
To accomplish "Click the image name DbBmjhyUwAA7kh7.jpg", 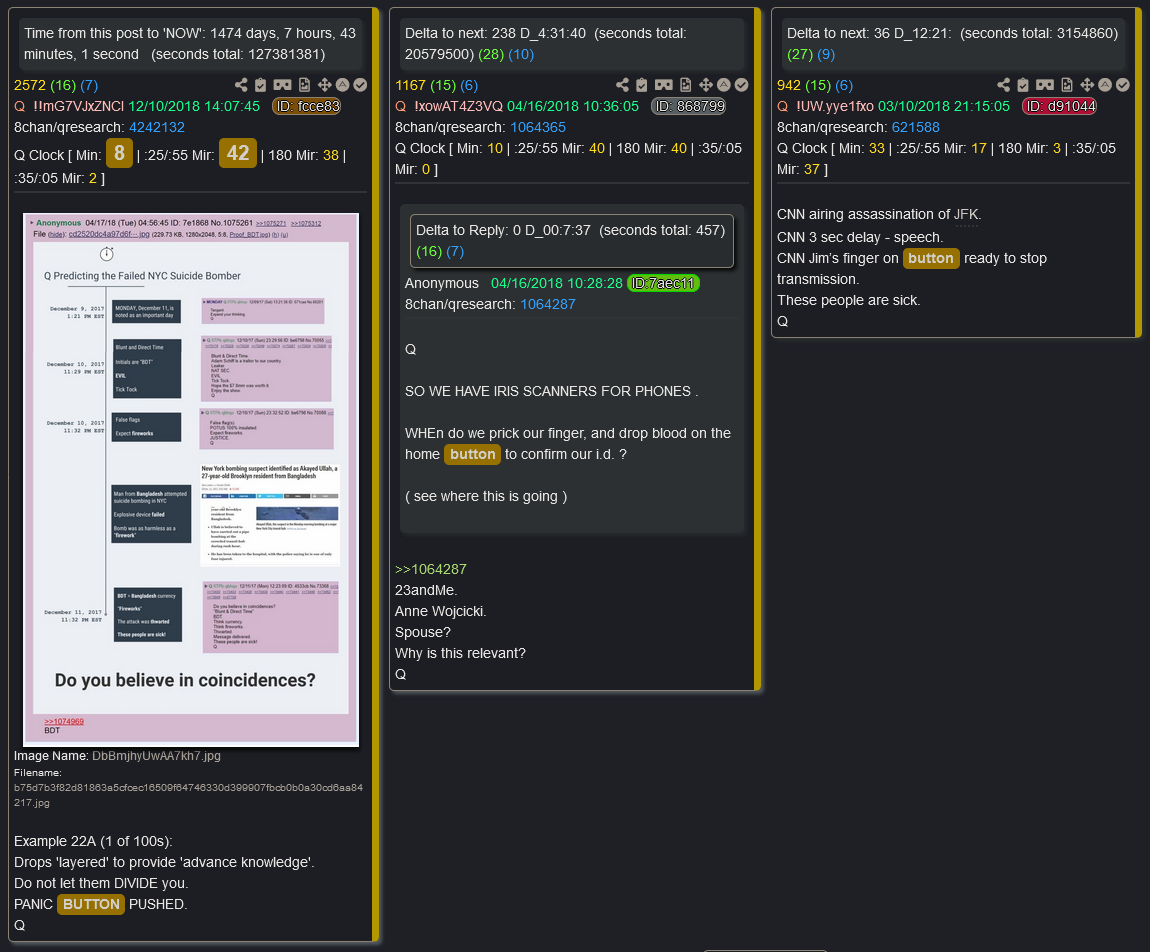I will (156, 755).
